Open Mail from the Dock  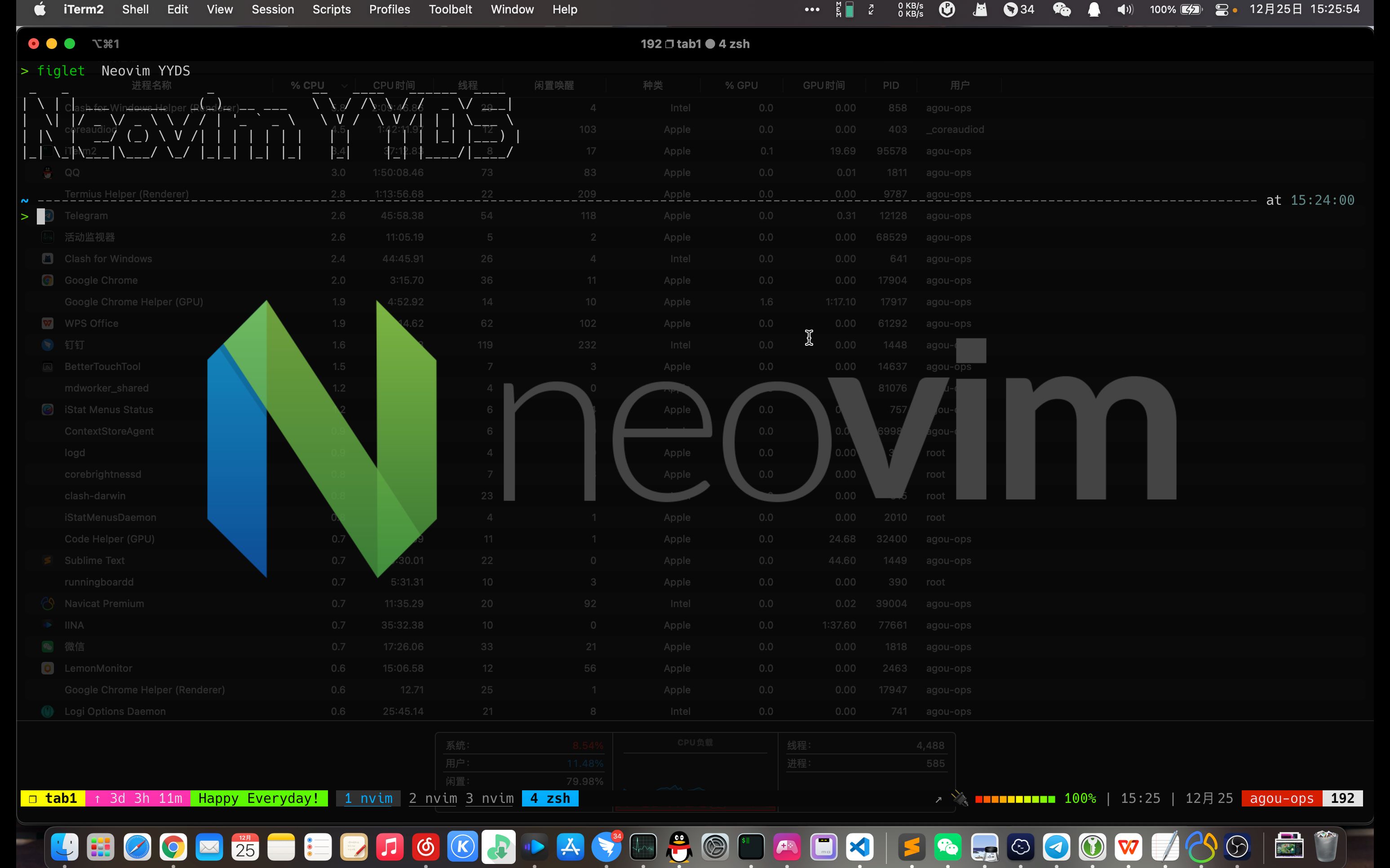coord(209,847)
